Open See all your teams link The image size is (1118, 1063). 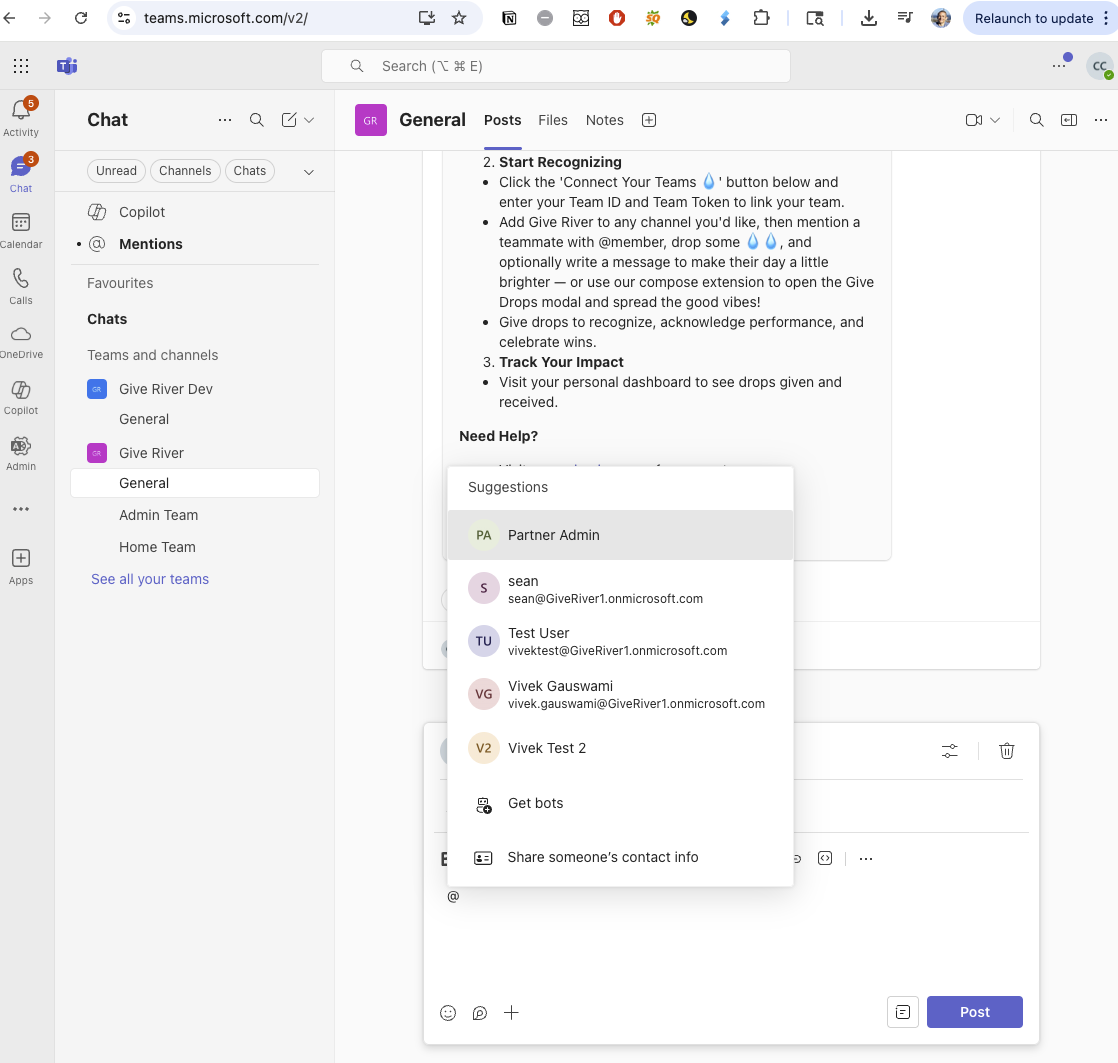point(150,579)
